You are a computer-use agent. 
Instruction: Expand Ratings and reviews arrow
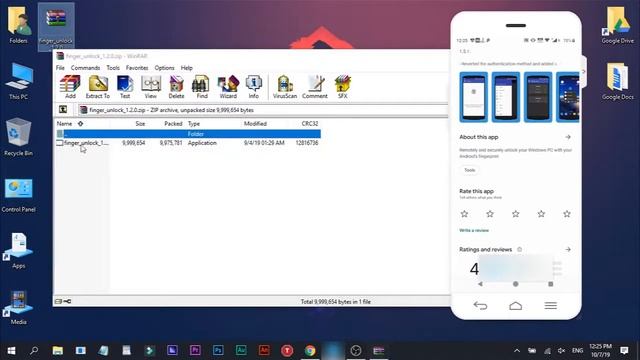pyautogui.click(x=568, y=249)
